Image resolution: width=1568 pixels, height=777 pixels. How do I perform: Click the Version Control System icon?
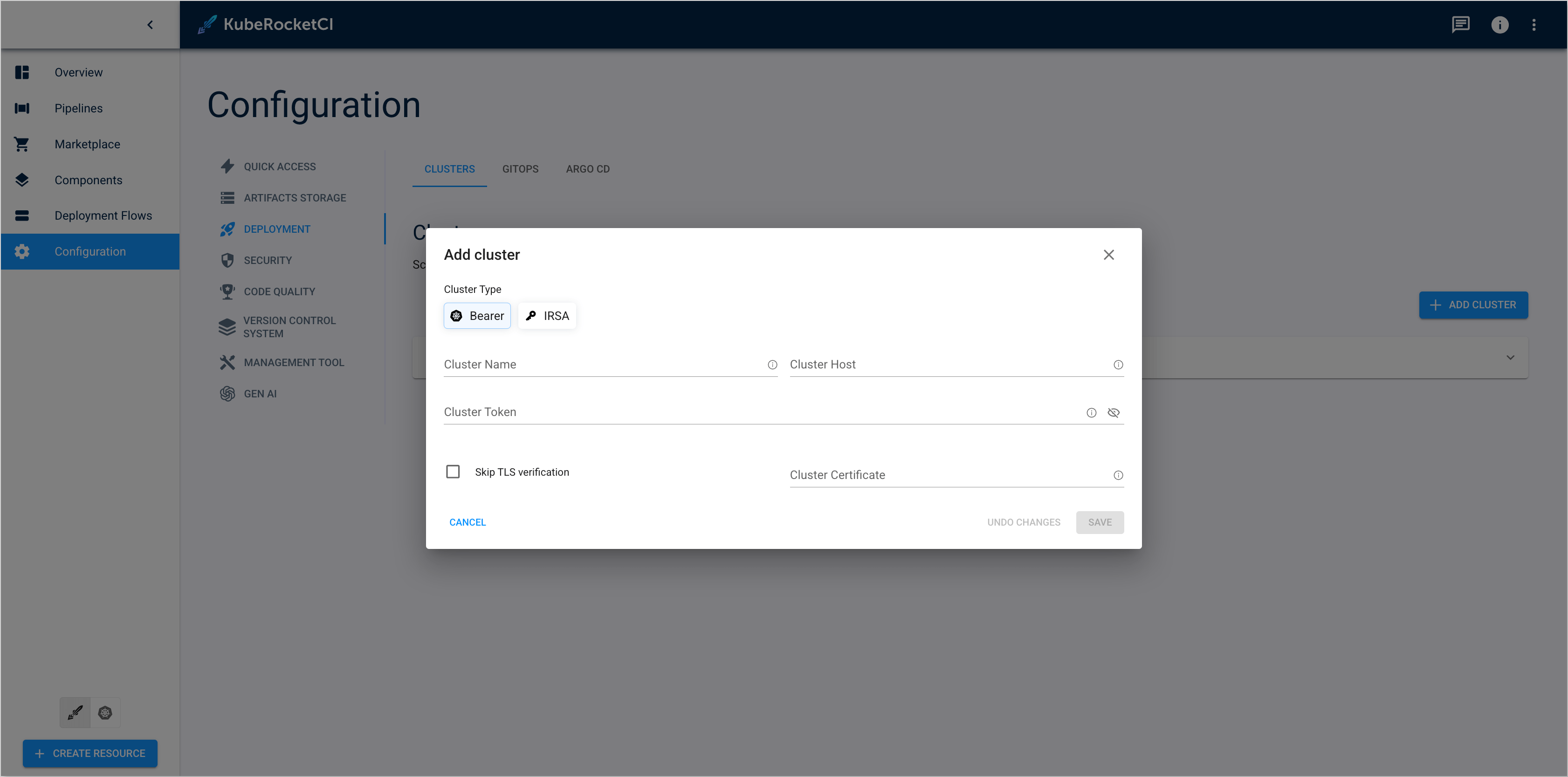point(227,326)
